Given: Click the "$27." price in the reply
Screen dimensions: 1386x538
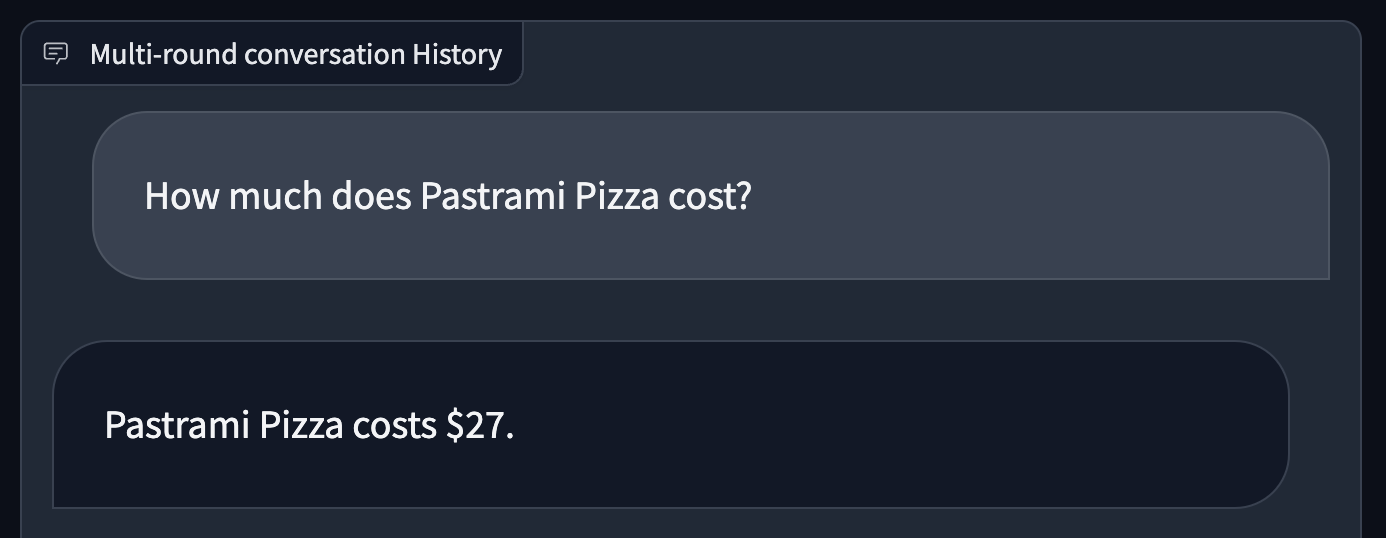Looking at the screenshot, I should tap(480, 426).
